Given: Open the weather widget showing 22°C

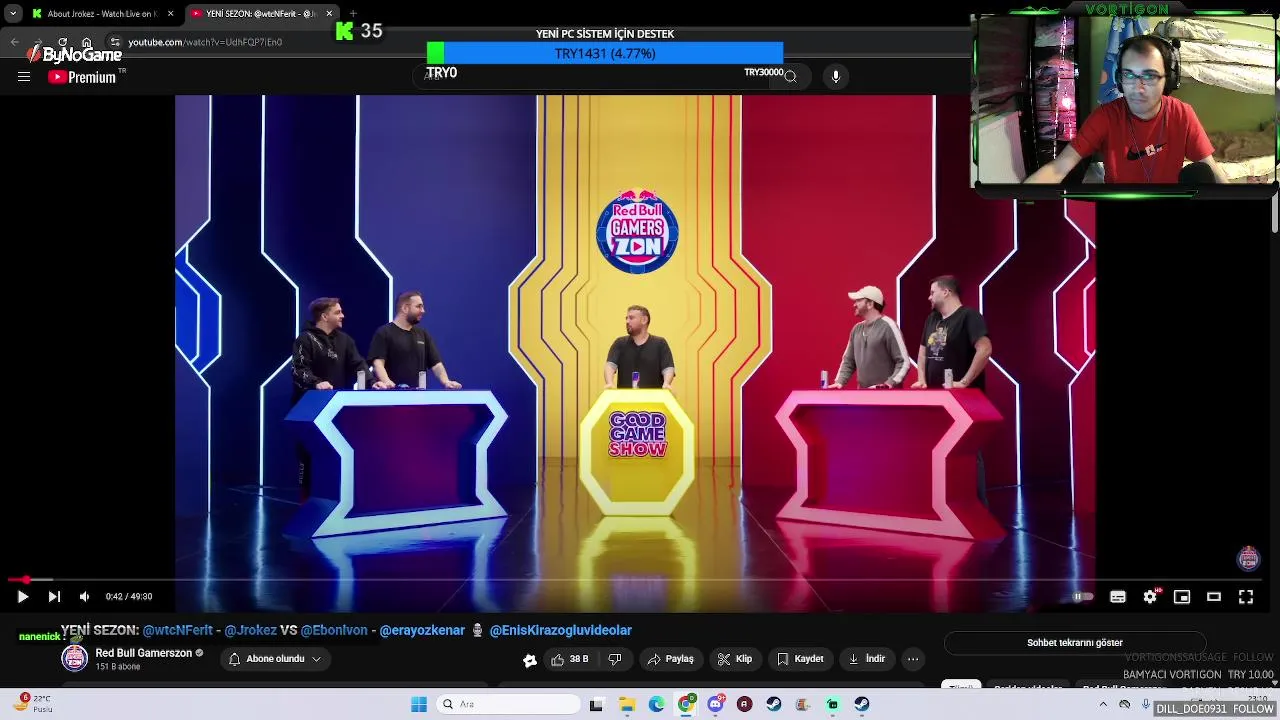Looking at the screenshot, I should pos(32,704).
